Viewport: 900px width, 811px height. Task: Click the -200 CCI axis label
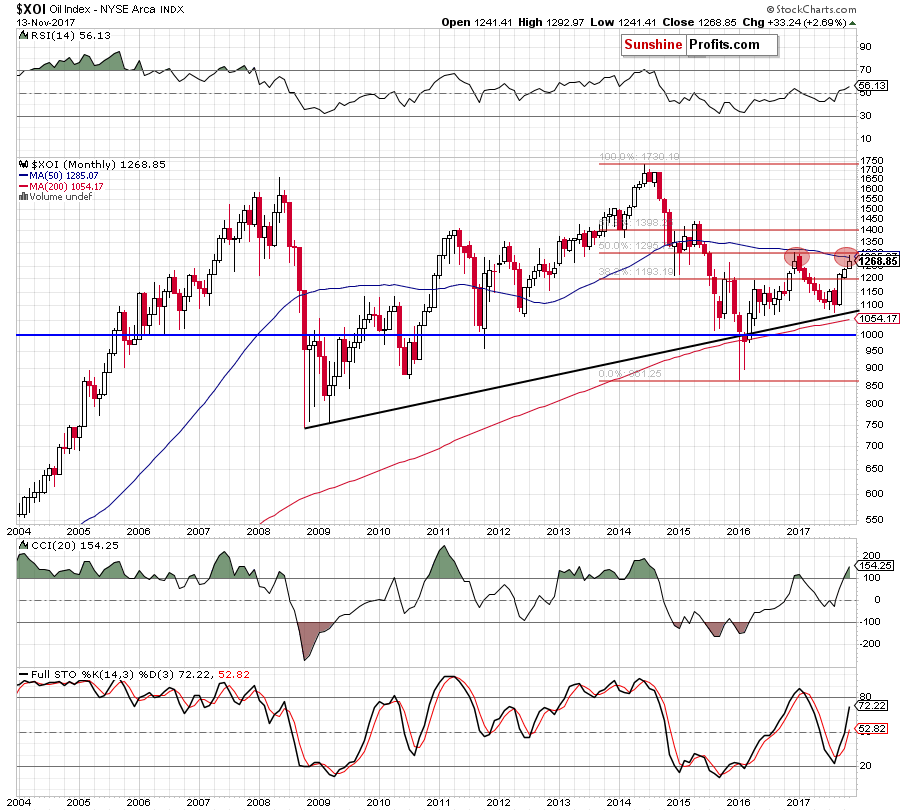coord(869,643)
